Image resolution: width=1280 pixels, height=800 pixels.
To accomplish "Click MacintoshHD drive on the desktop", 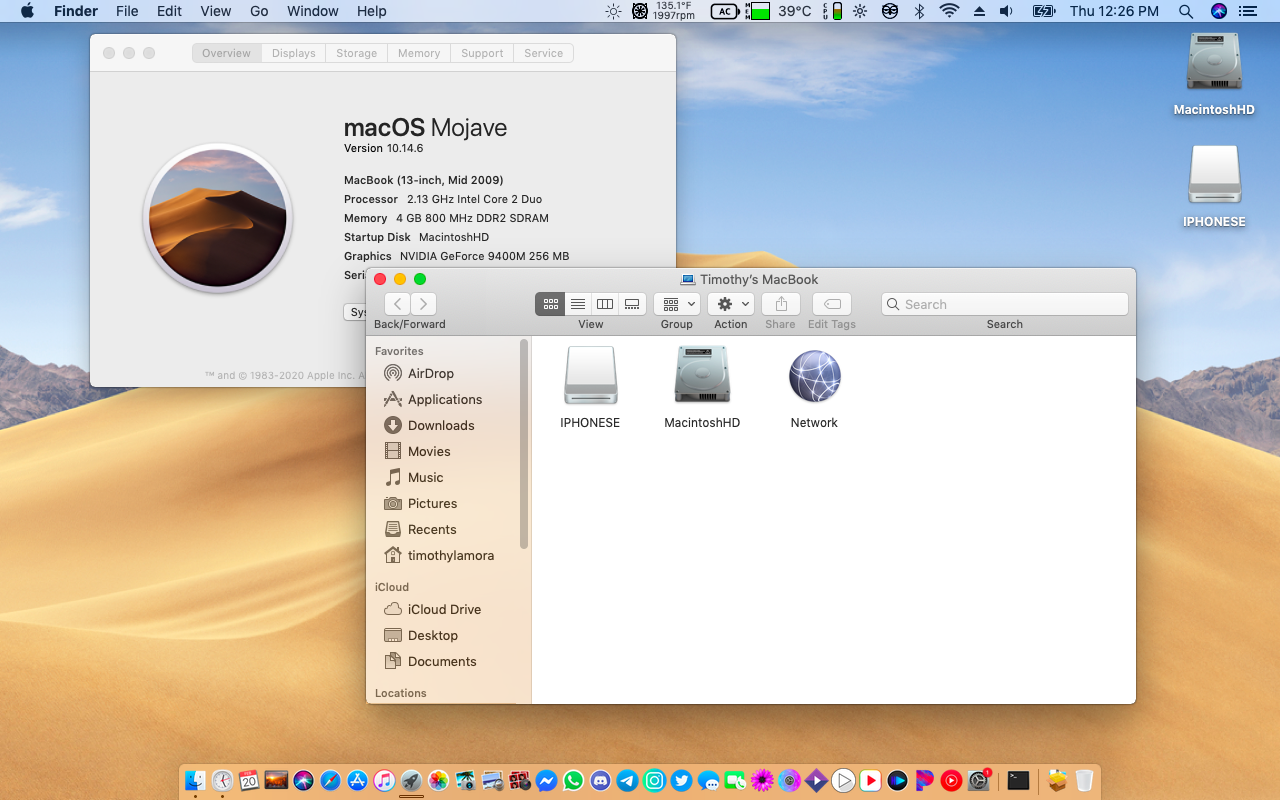I will 1214,73.
